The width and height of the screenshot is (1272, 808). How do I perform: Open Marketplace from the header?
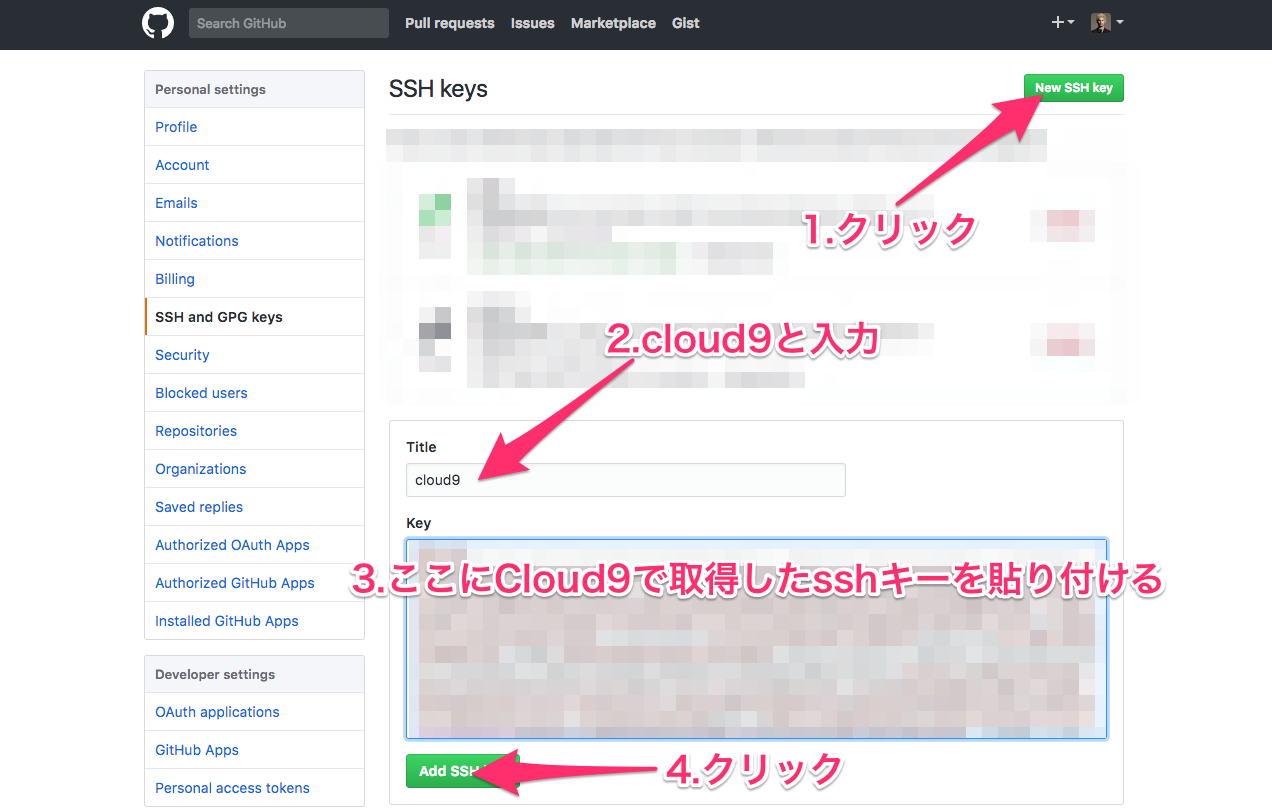click(613, 23)
